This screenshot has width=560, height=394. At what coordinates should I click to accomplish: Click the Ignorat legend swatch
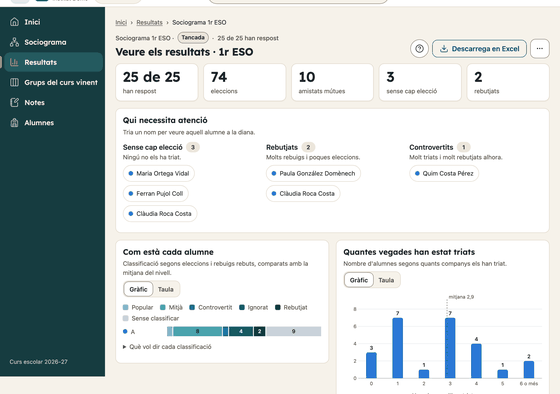(x=242, y=308)
